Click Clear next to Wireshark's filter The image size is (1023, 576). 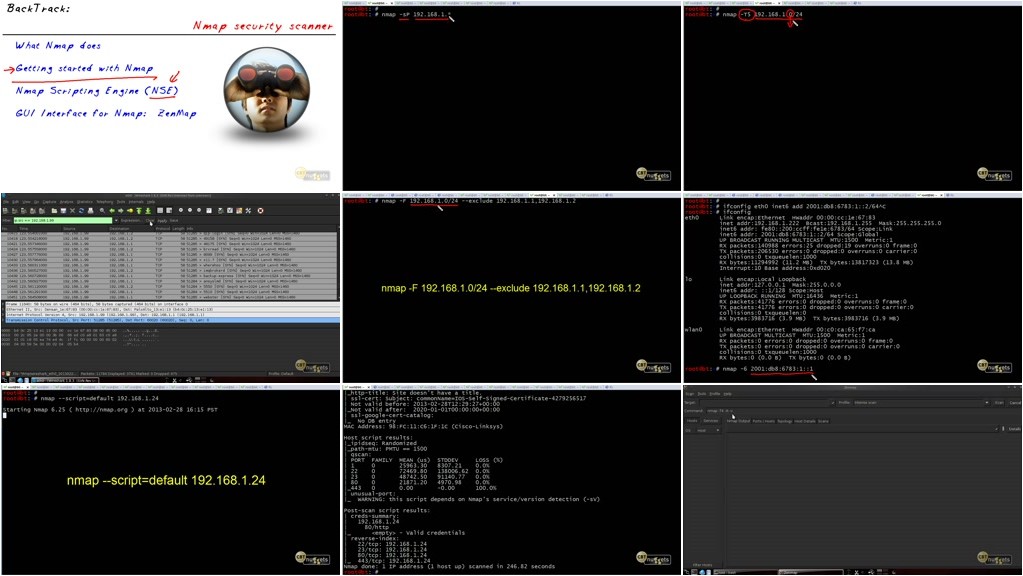[150, 220]
